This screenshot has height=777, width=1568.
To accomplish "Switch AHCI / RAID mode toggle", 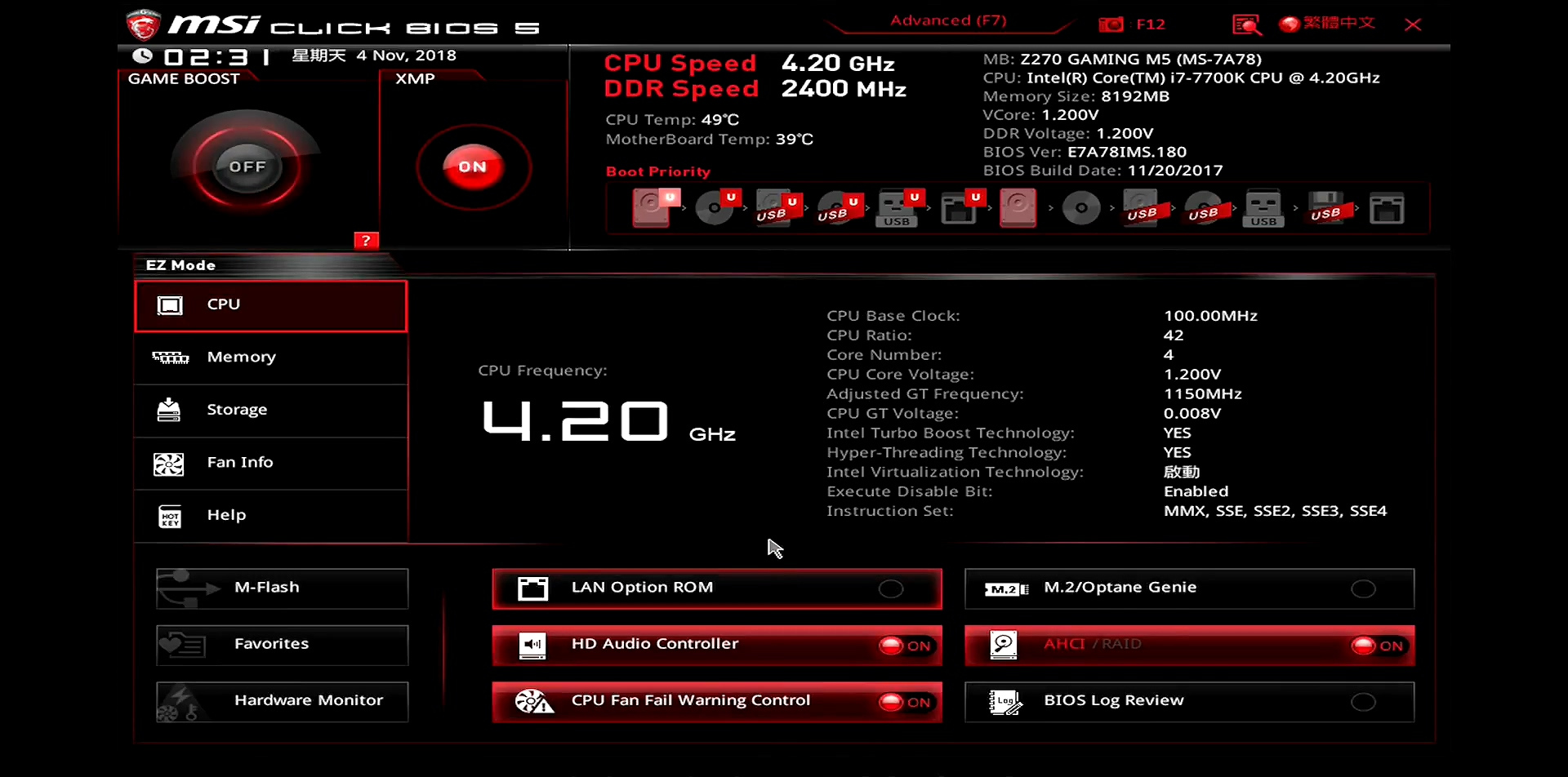I will coord(1377,646).
